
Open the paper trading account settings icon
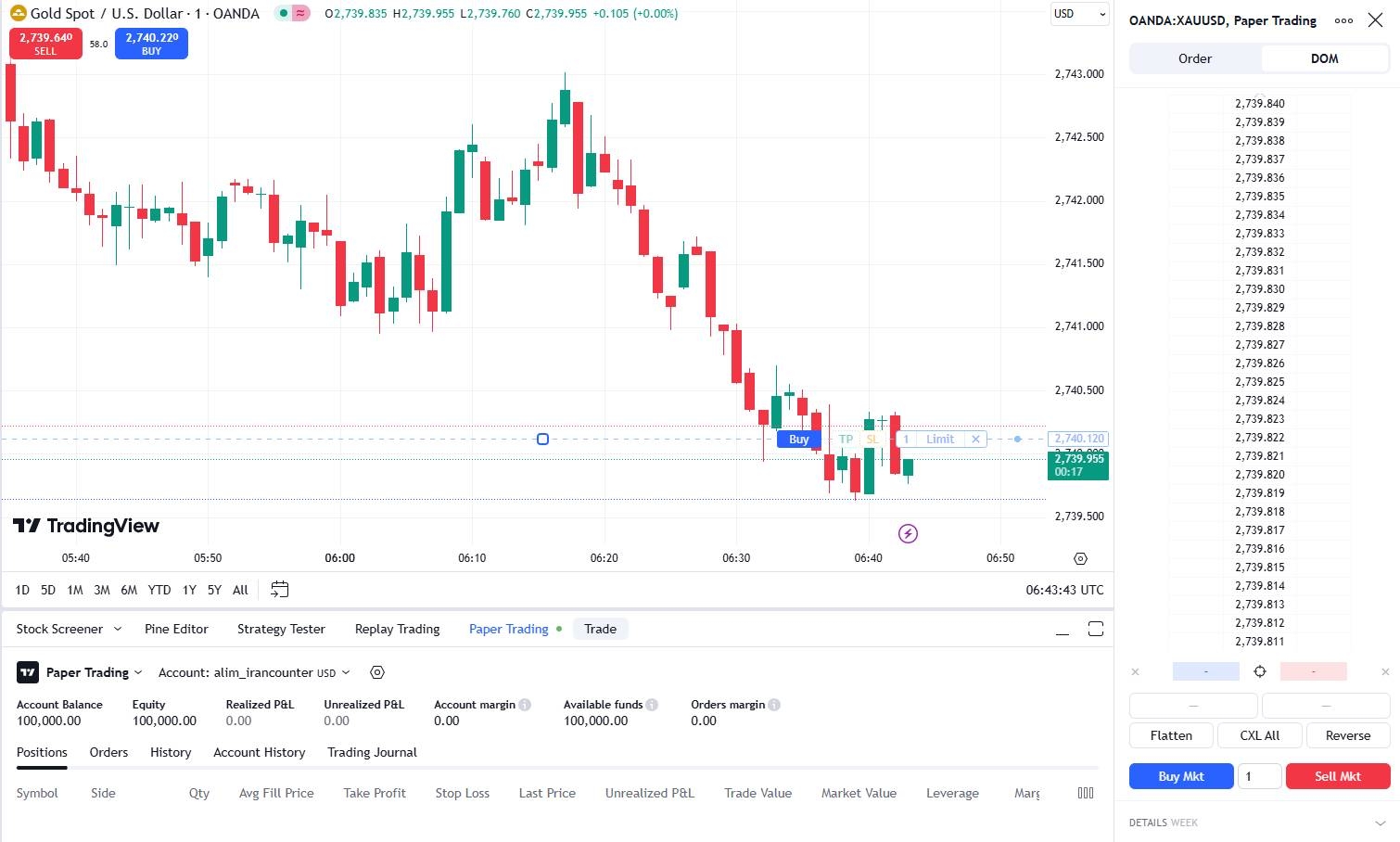pyautogui.click(x=377, y=672)
